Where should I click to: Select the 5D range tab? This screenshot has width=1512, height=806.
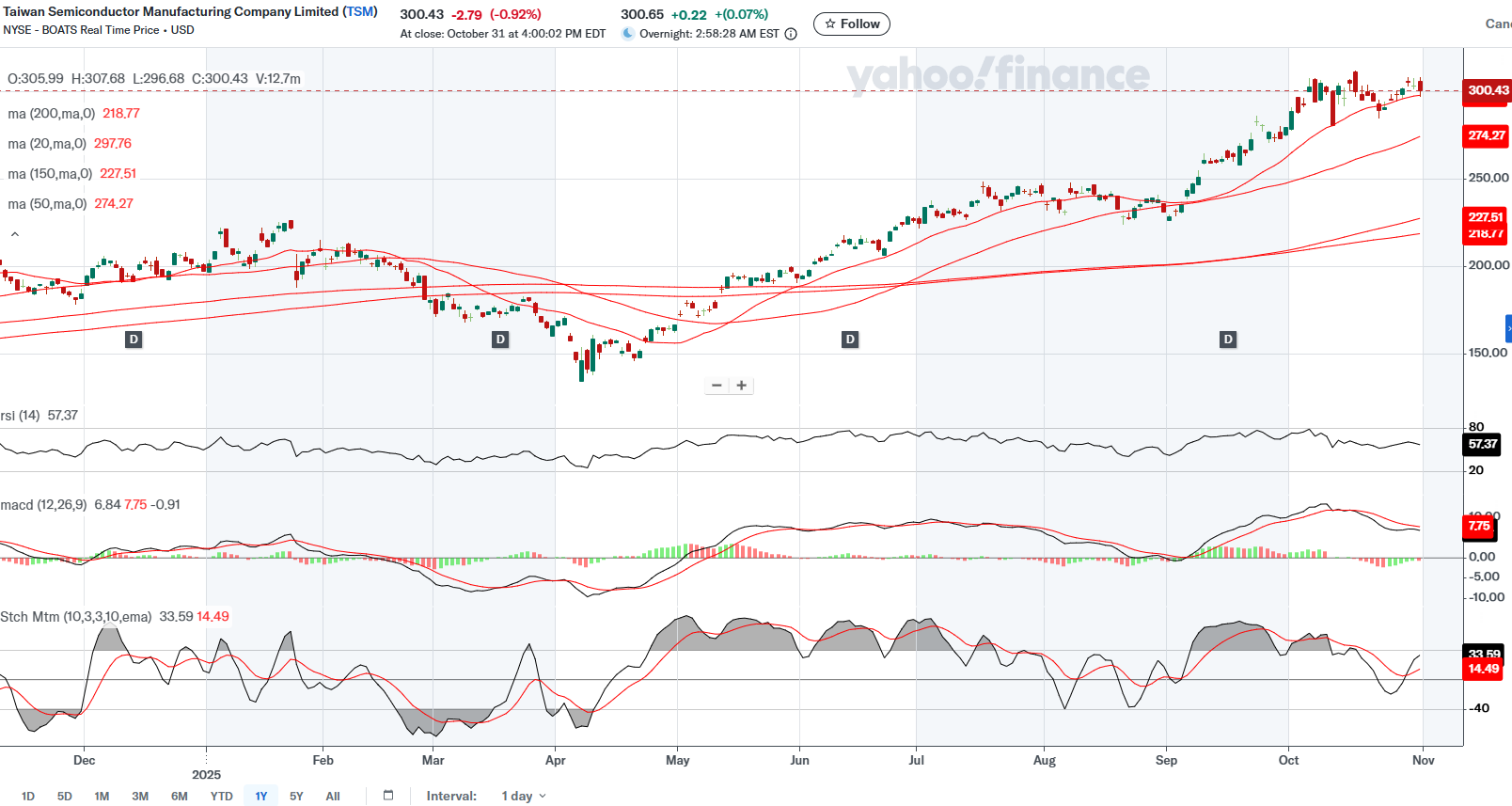point(65,796)
